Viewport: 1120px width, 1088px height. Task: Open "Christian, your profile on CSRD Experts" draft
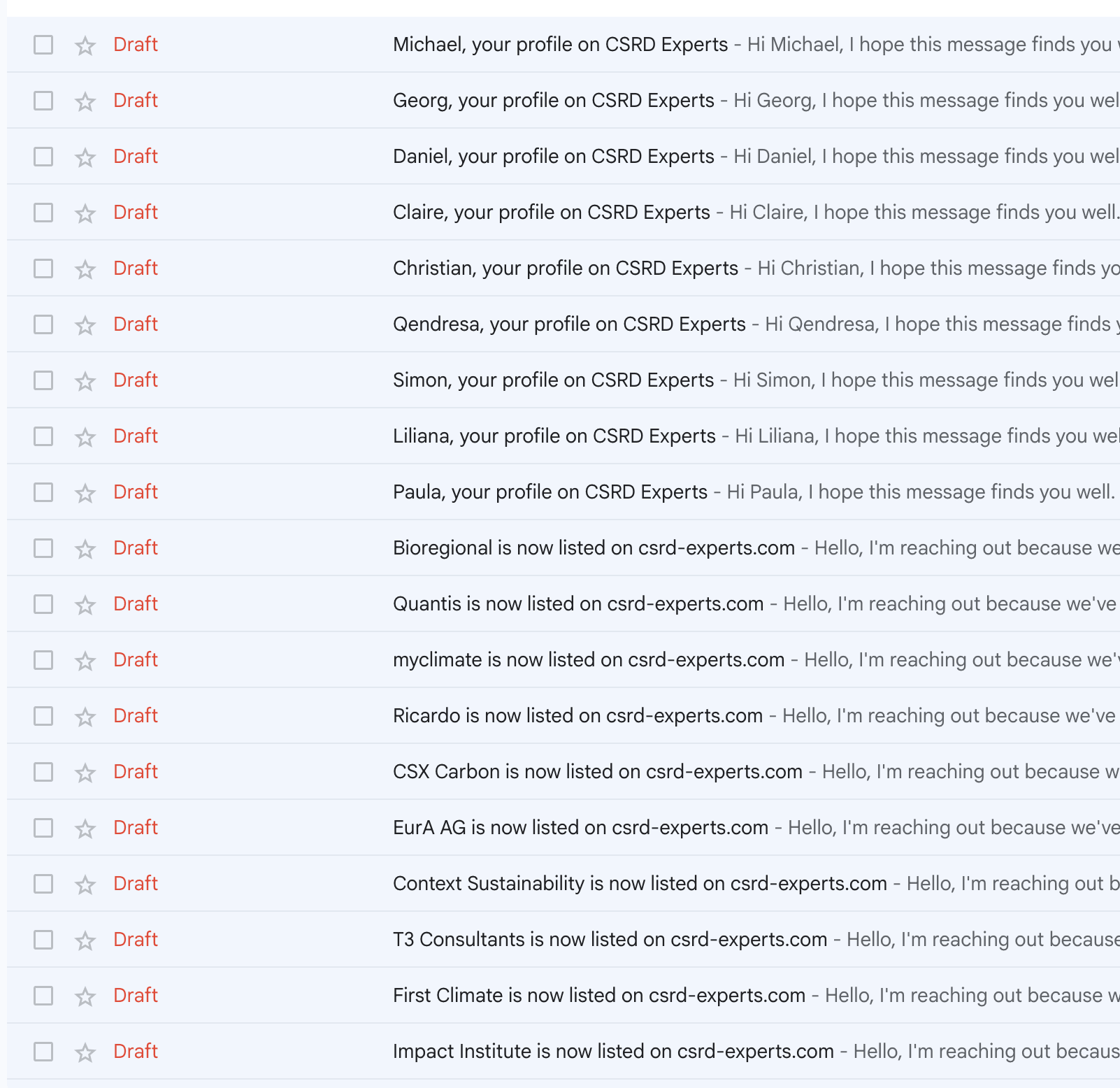coord(565,269)
